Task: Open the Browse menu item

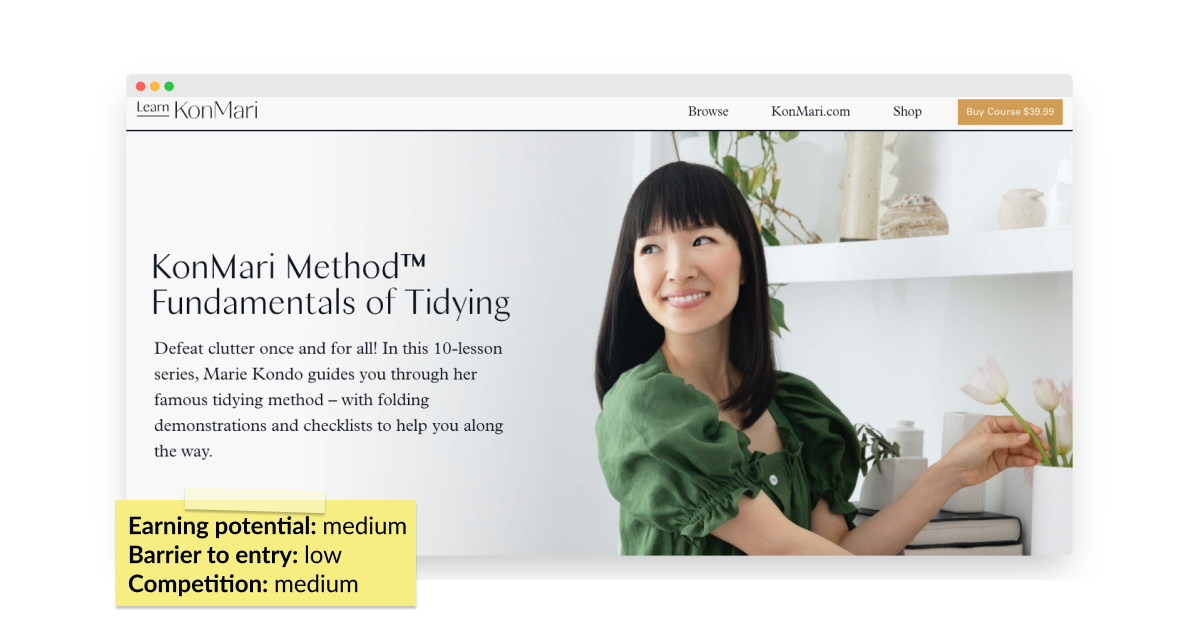Action: click(x=708, y=111)
